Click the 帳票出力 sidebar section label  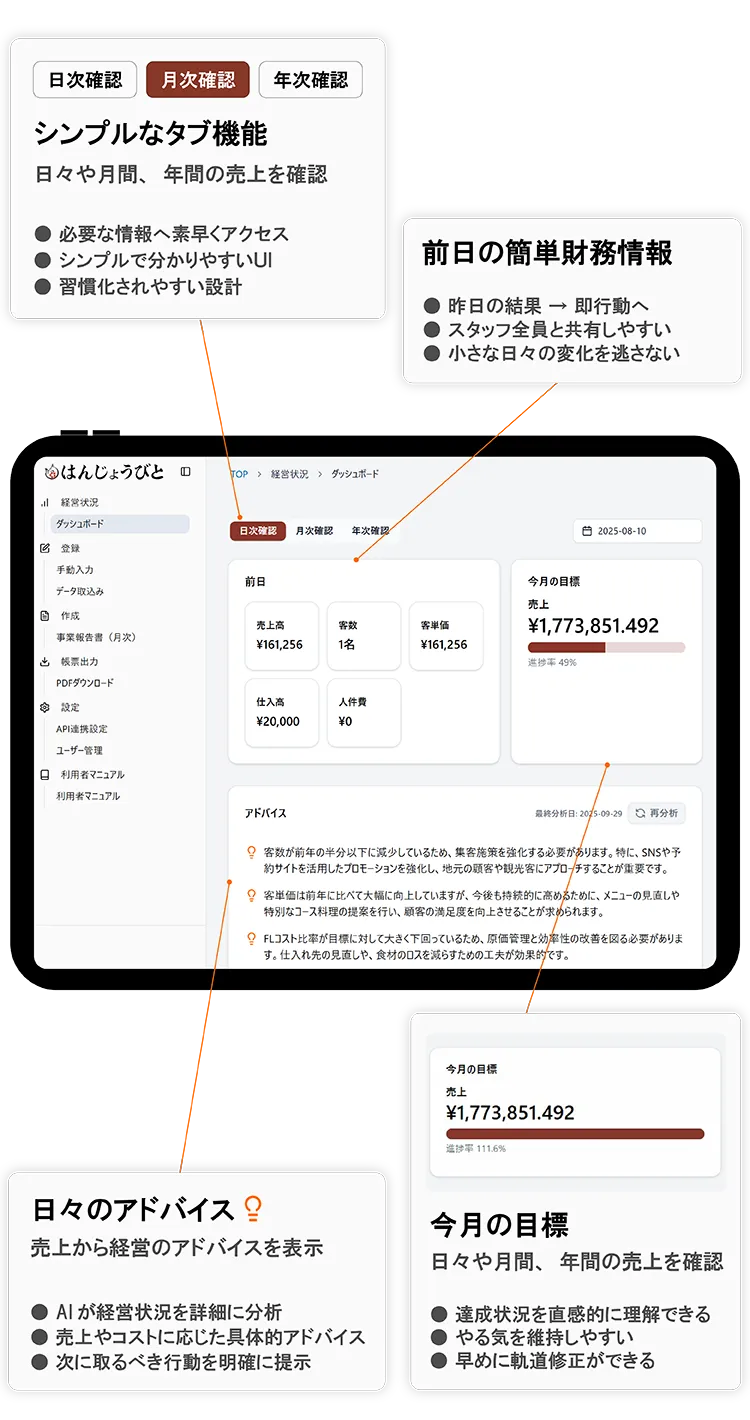tap(80, 662)
